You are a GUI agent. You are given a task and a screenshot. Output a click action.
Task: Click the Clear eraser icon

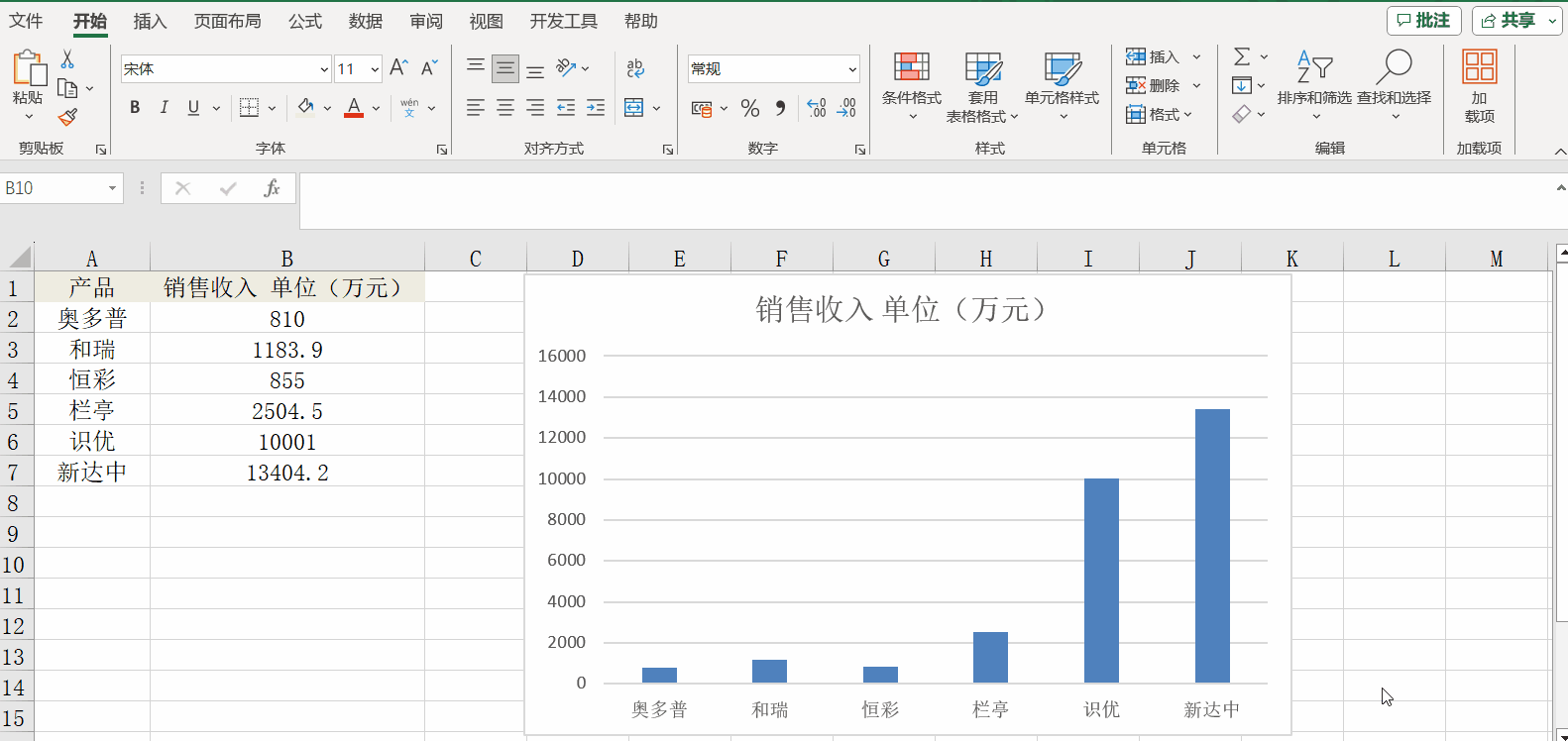click(x=1242, y=114)
